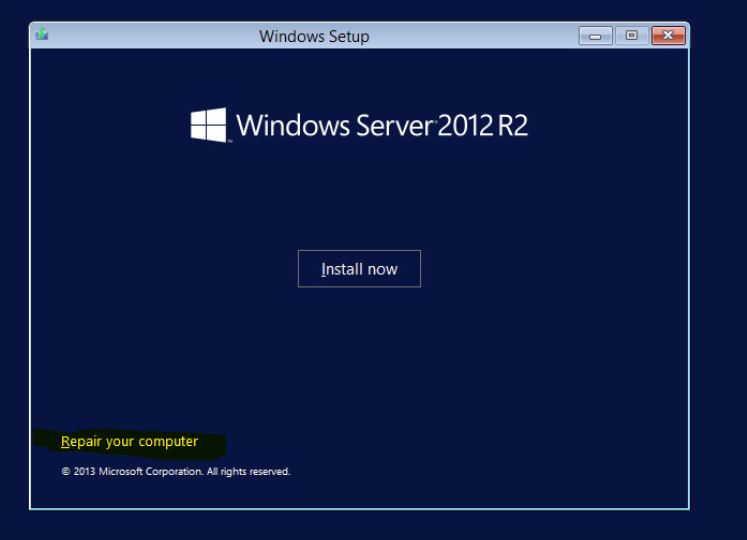Viewport: 747px width, 540px height.
Task: Maximize the Windows Setup window
Action: click(x=632, y=36)
